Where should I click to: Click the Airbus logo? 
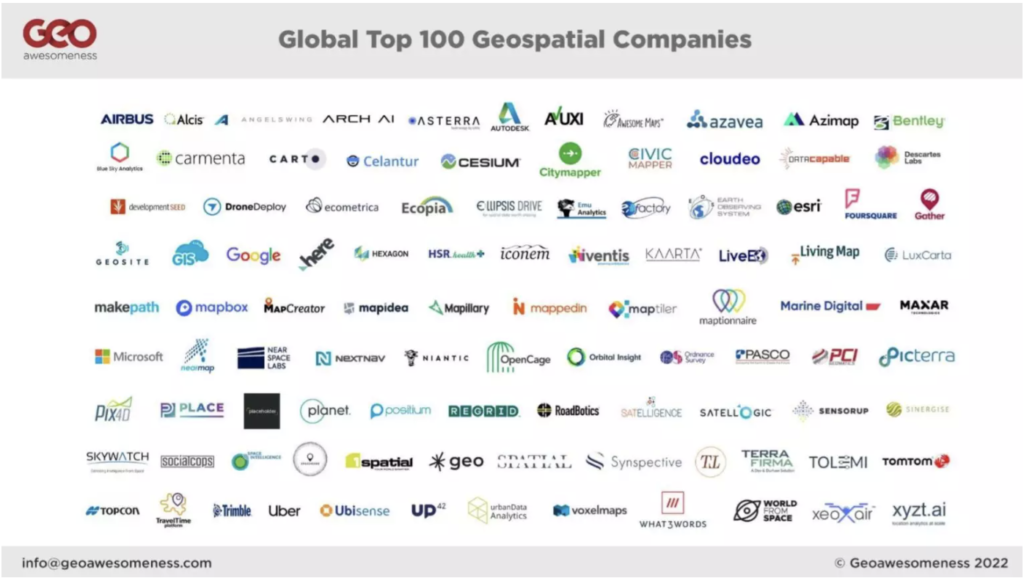click(127, 120)
